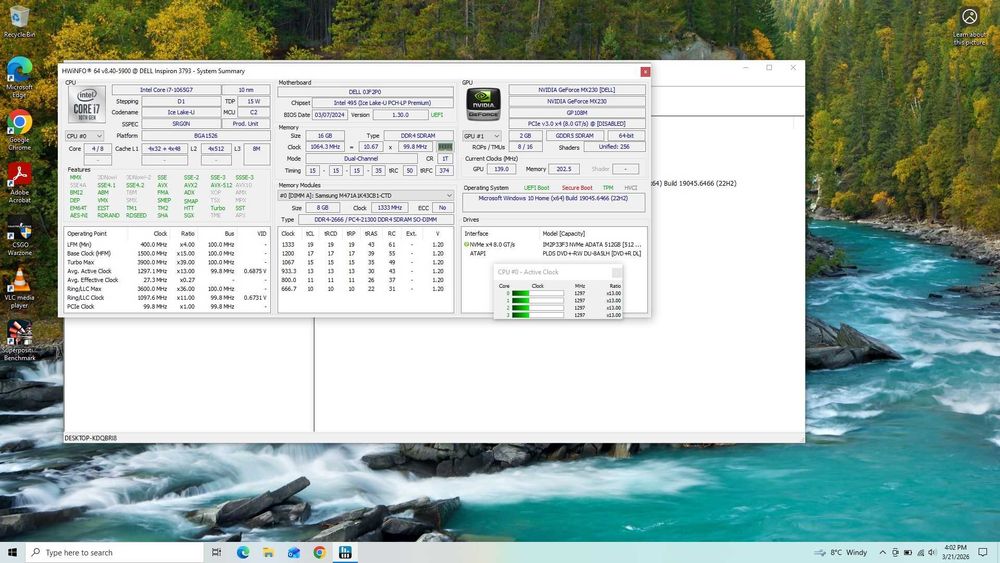
Task: Click the Core 0 clock bar
Action: click(x=538, y=293)
